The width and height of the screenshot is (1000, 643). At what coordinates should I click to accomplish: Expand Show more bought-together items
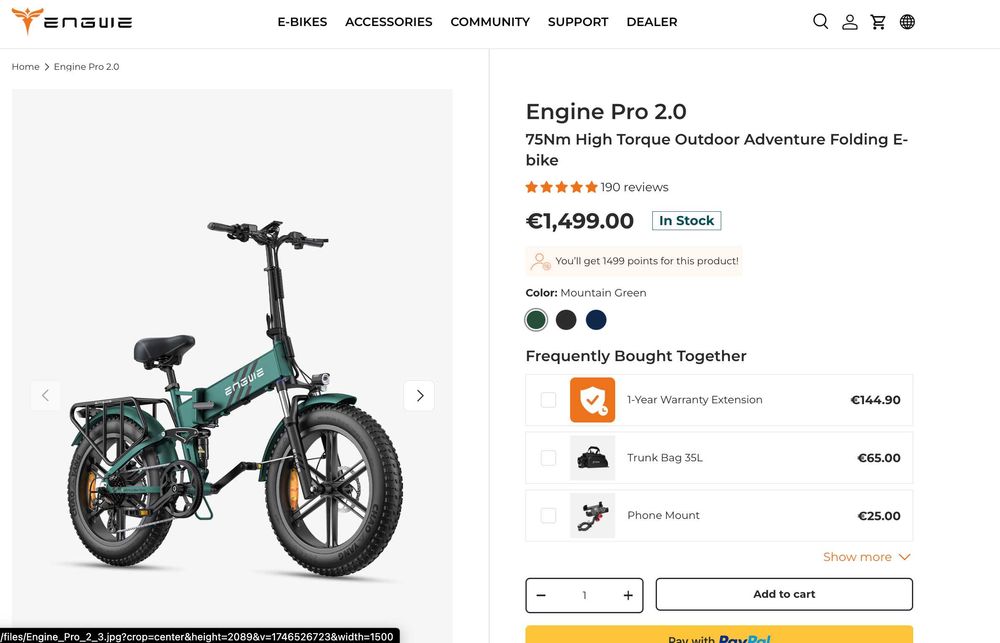pyautogui.click(x=866, y=557)
